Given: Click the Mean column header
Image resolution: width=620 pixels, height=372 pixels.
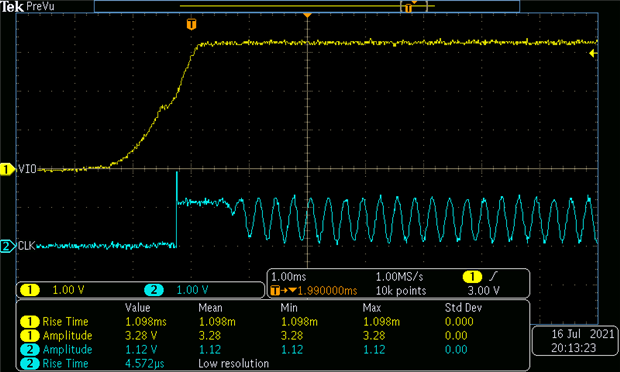Looking at the screenshot, I should coord(210,308).
